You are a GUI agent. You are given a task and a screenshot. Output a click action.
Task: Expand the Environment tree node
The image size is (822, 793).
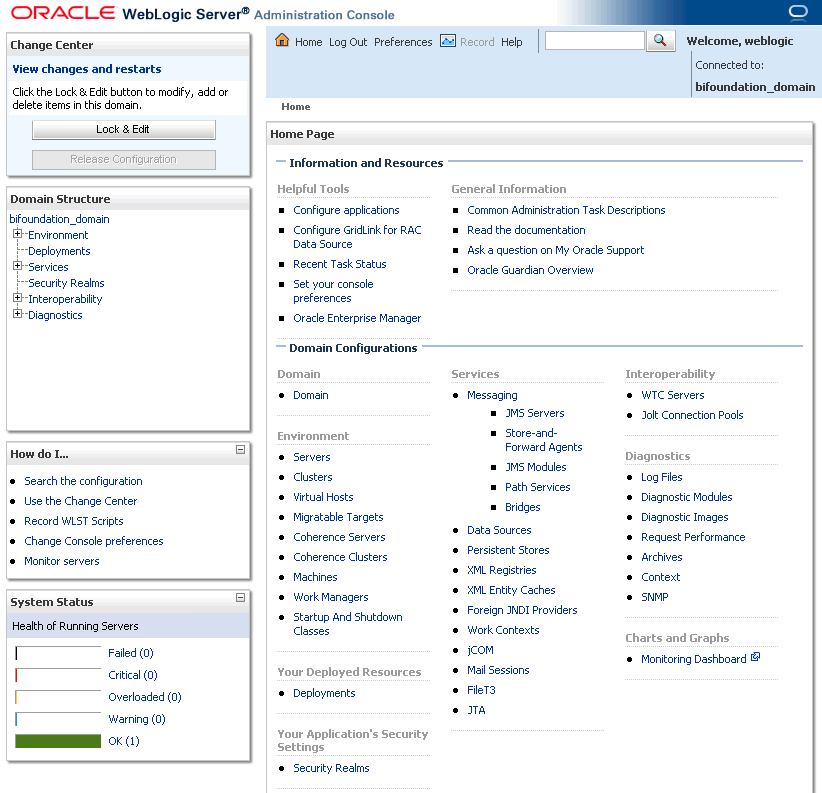(x=18, y=234)
